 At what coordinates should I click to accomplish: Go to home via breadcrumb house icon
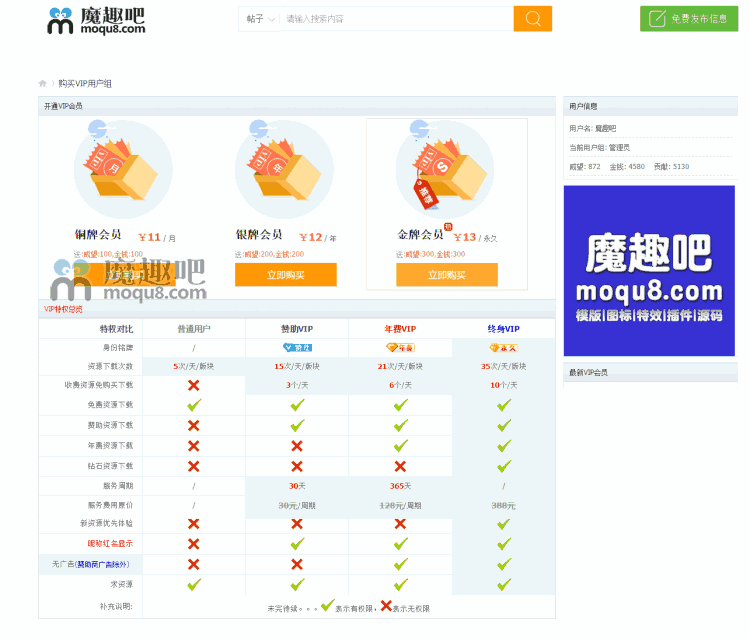pyautogui.click(x=43, y=84)
